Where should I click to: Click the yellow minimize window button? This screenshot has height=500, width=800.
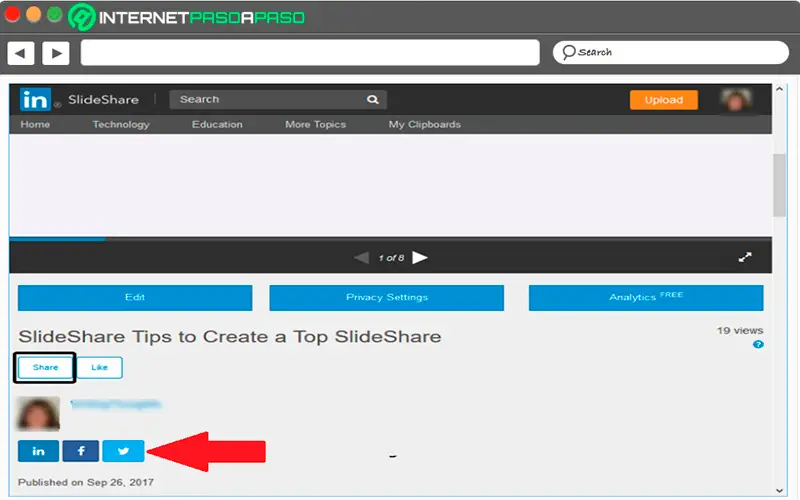[33, 14]
